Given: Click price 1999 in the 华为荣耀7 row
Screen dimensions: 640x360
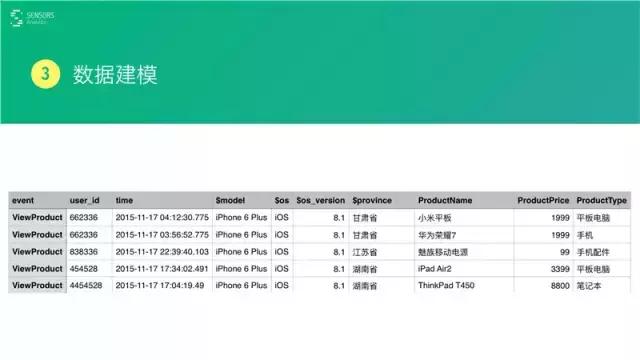Looking at the screenshot, I should (x=560, y=235).
